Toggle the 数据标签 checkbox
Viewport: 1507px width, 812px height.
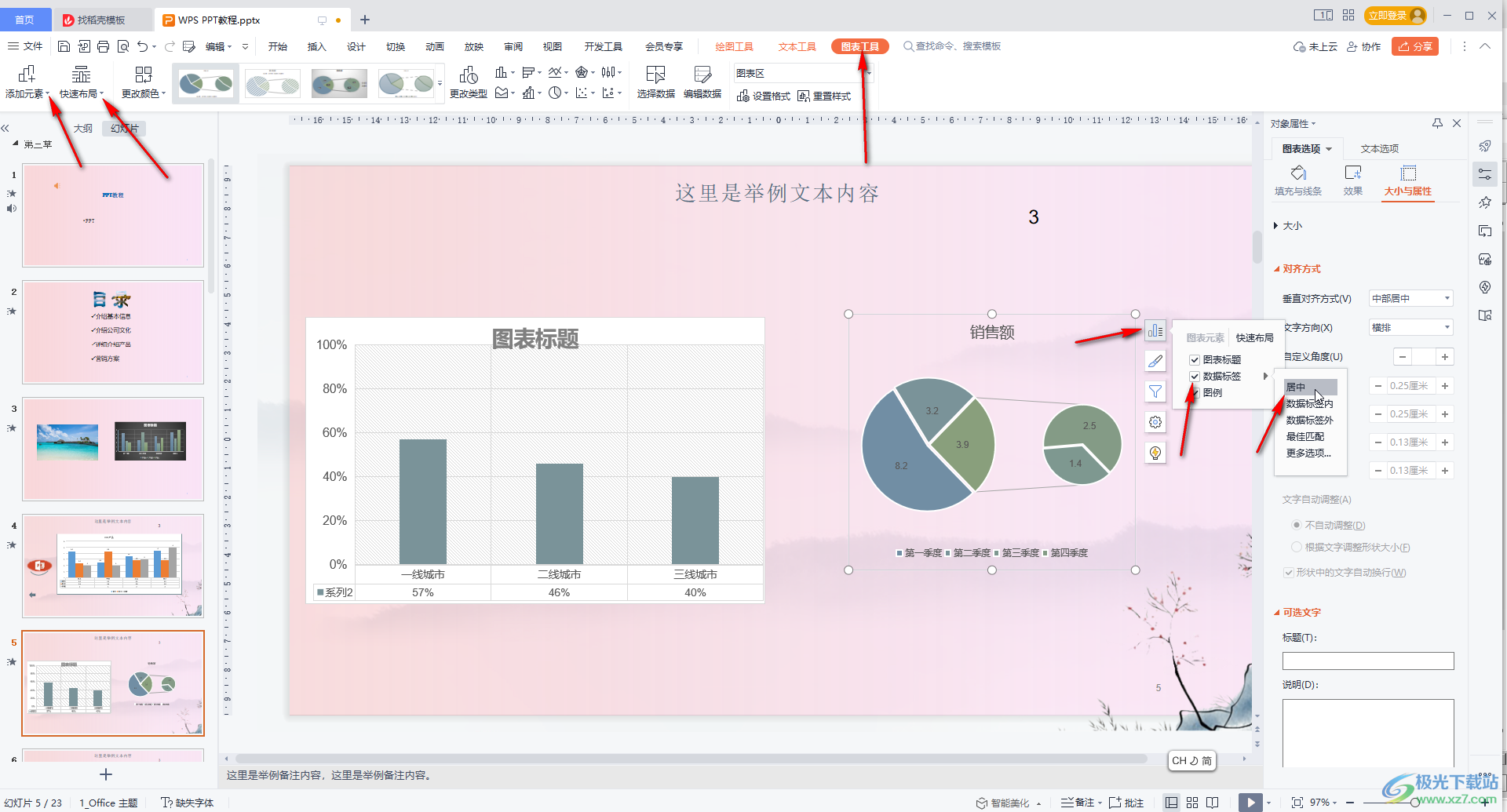pyautogui.click(x=1195, y=377)
